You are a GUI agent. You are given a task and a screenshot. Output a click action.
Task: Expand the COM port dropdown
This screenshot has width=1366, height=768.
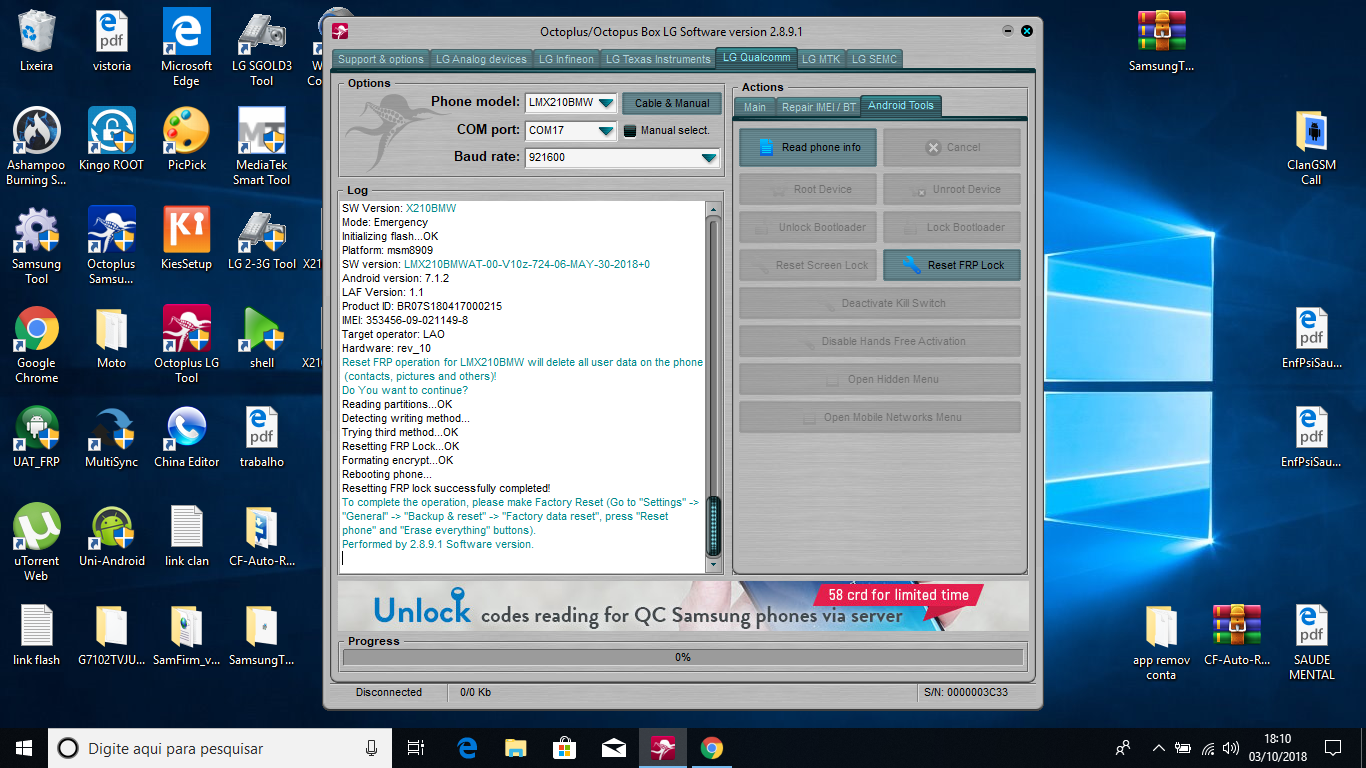tap(606, 130)
